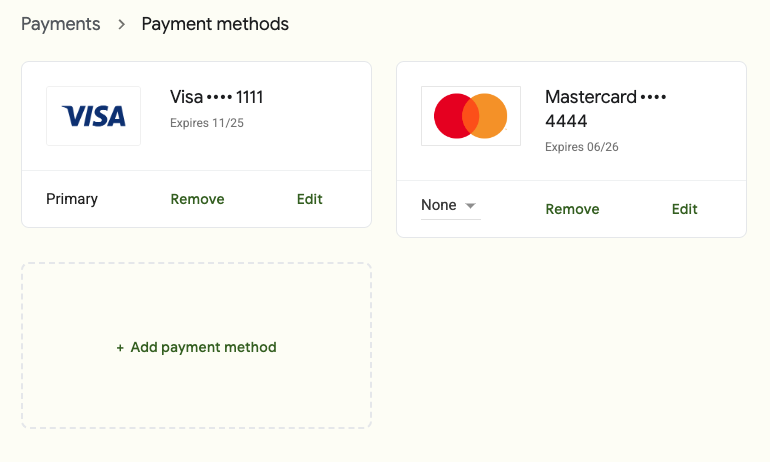
Task: Edit the Visa card ending 1111
Action: click(310, 199)
